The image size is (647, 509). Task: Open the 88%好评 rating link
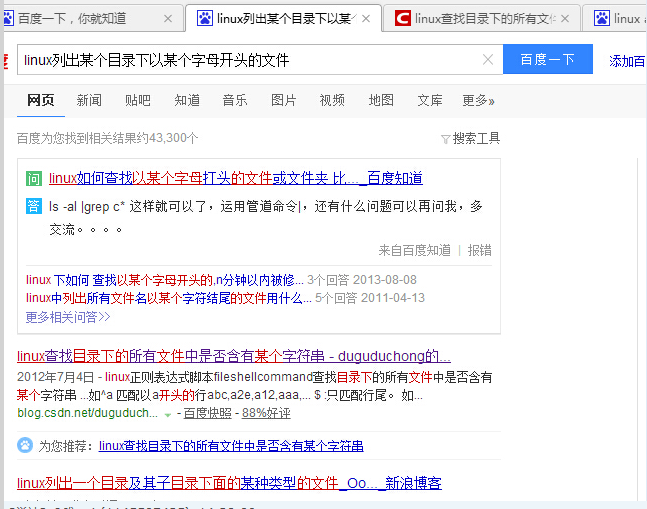pyautogui.click(x=266, y=413)
